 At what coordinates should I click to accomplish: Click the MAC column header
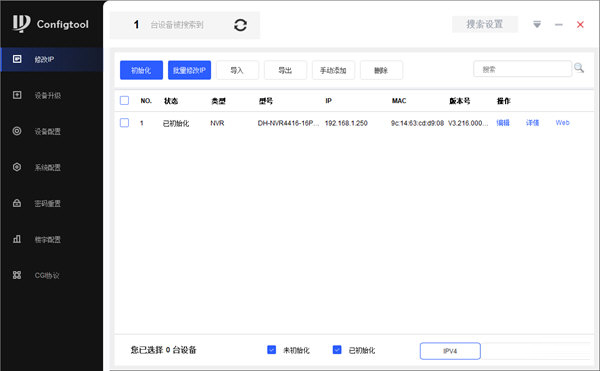point(399,101)
